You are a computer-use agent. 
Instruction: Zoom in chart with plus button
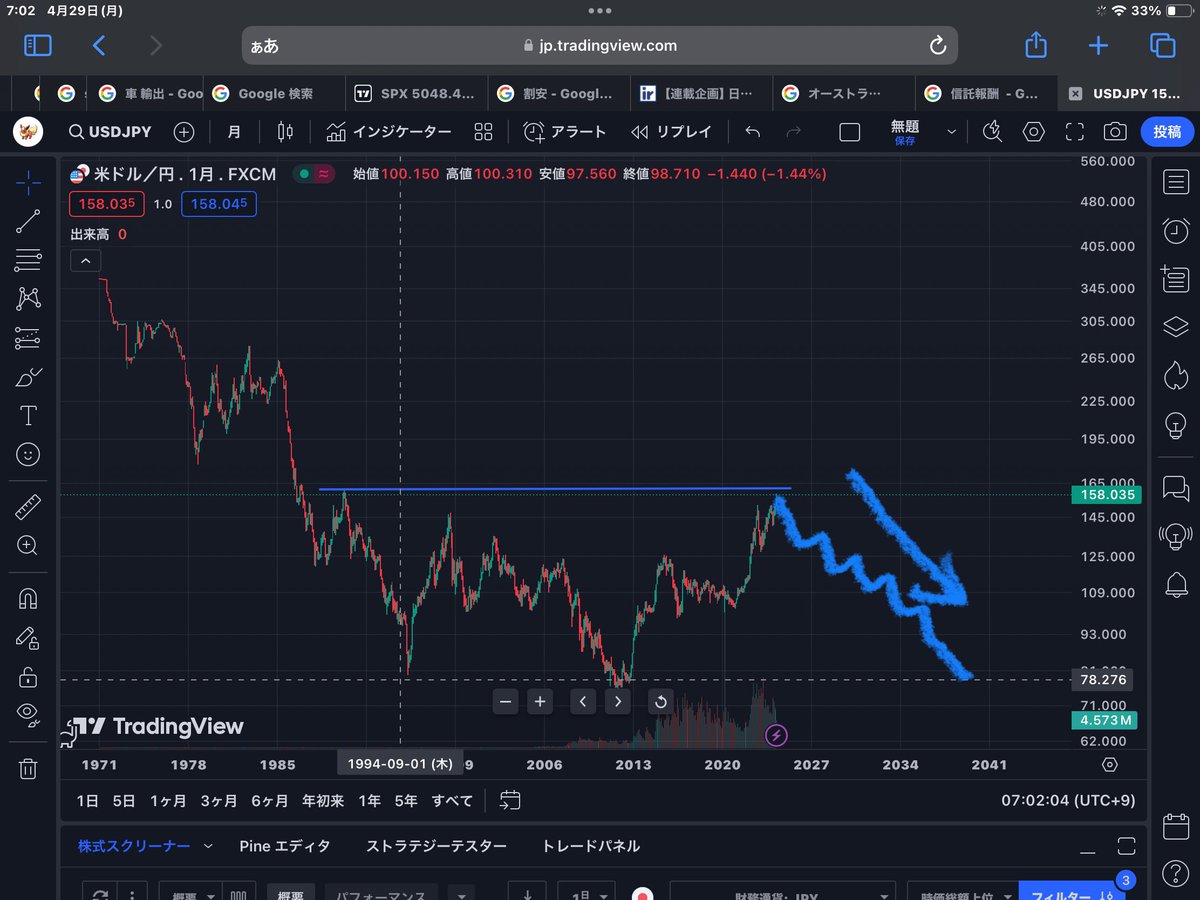[x=540, y=702]
